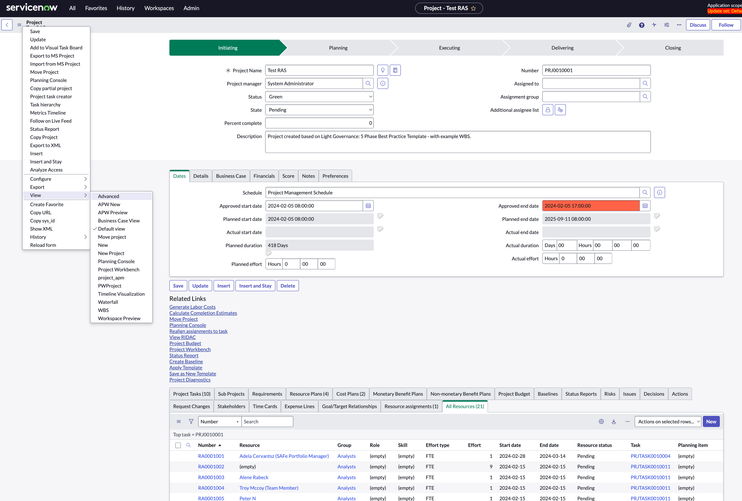Click the lightbulb icon in header toolbar
This screenshot has width=742, height=501.
pyautogui.click(x=642, y=25)
